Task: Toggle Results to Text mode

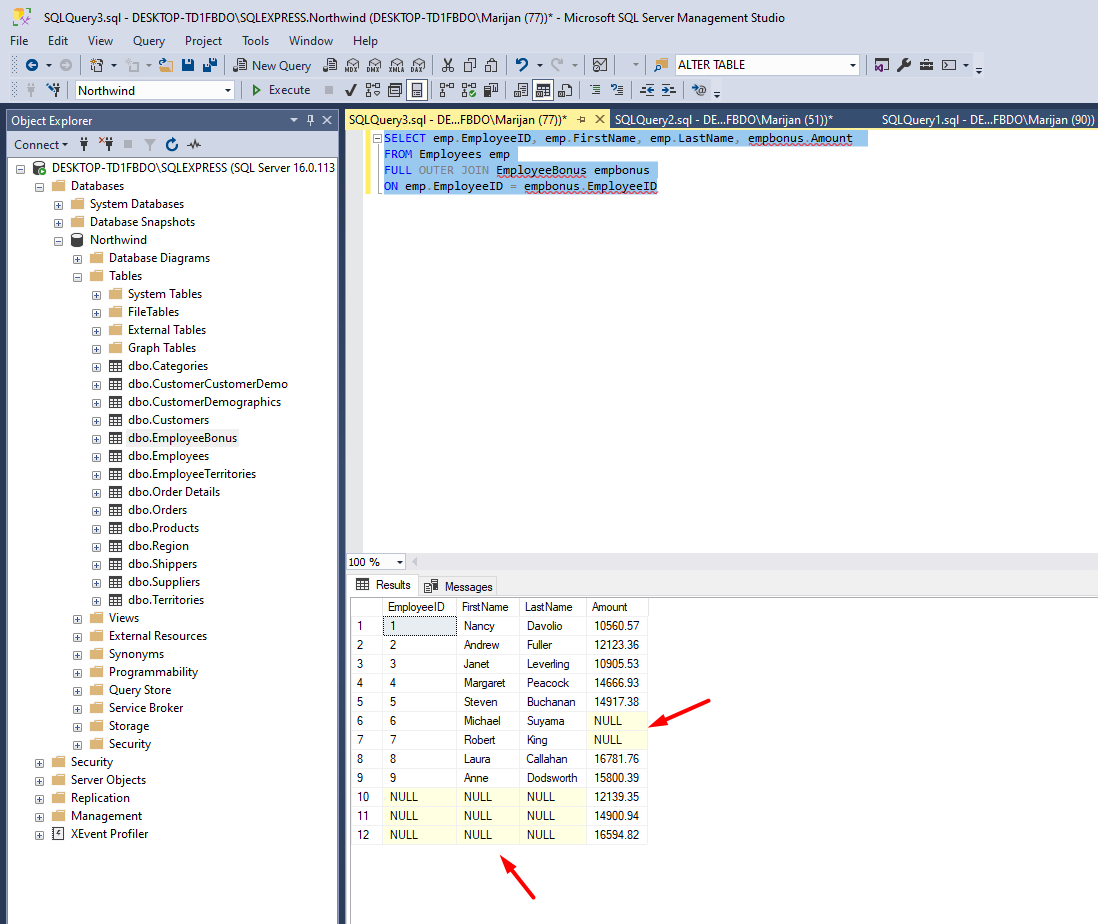Action: (x=521, y=90)
